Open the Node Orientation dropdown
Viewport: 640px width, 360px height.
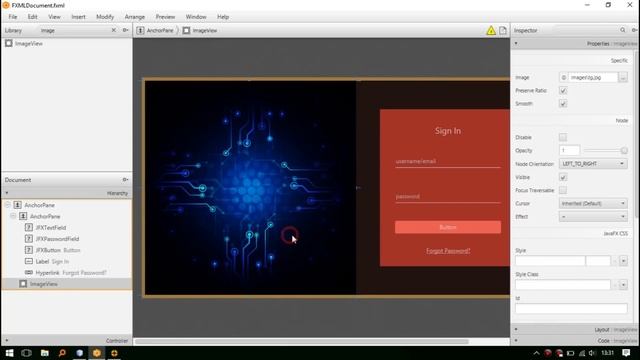click(593, 164)
